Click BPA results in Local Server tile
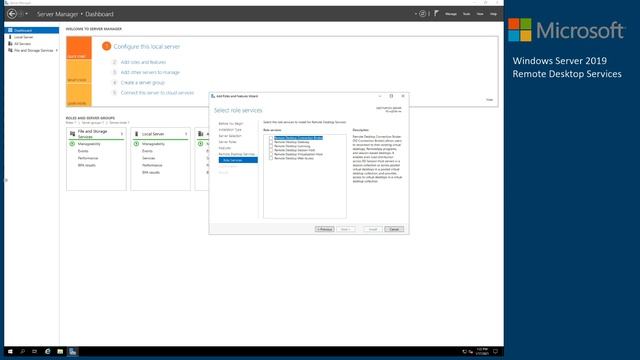The width and height of the screenshot is (640, 360). pos(151,173)
